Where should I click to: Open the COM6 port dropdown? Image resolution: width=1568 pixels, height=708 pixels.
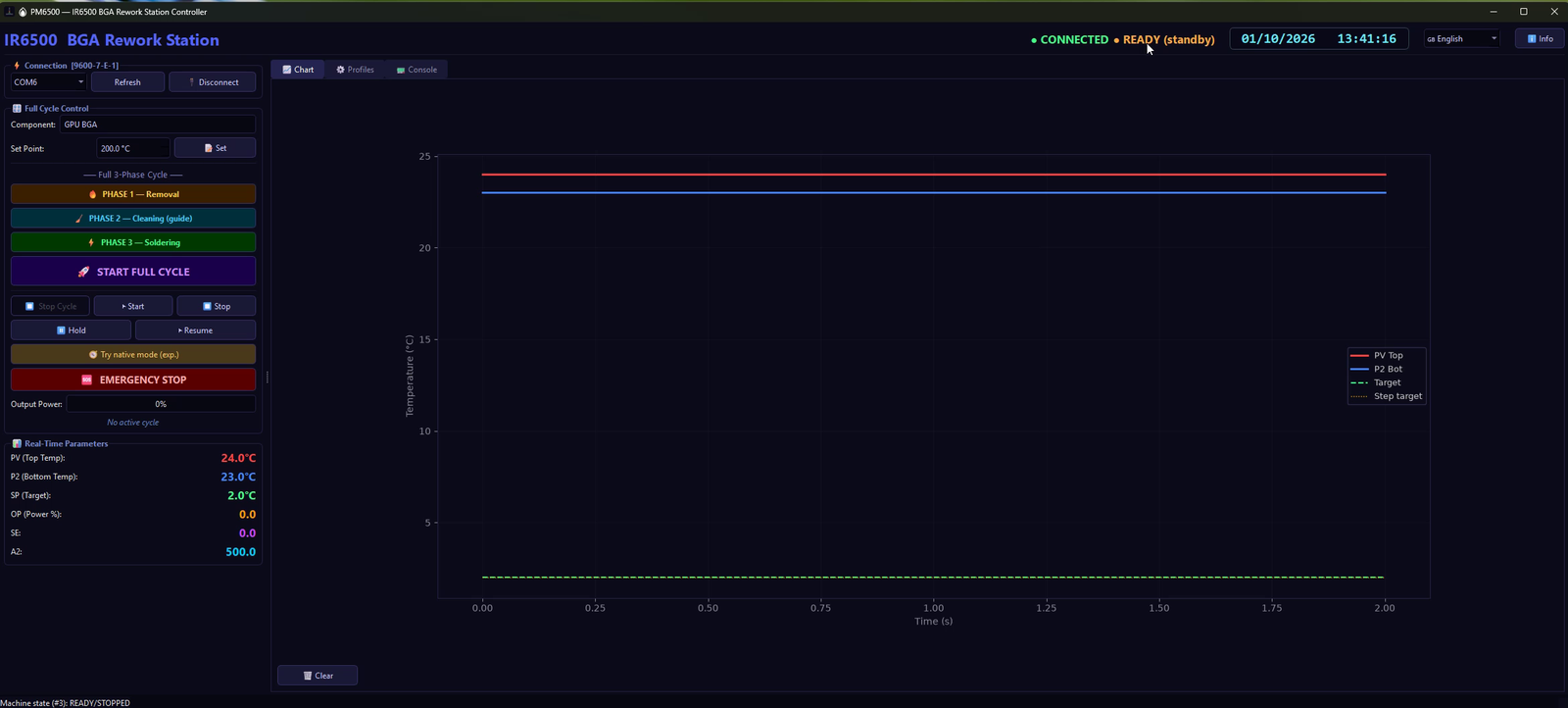48,82
